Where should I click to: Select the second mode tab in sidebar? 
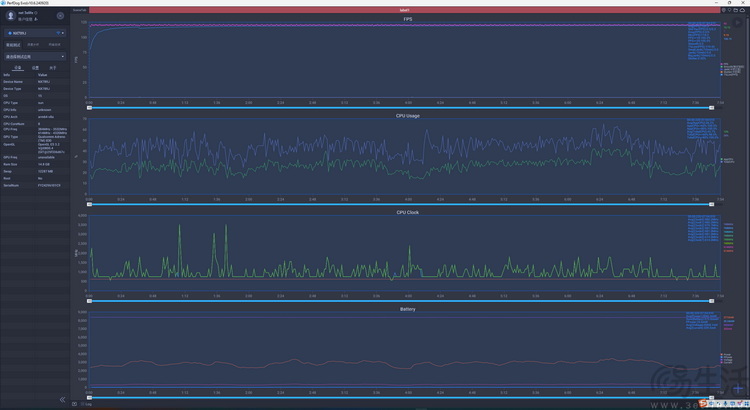click(x=33, y=44)
